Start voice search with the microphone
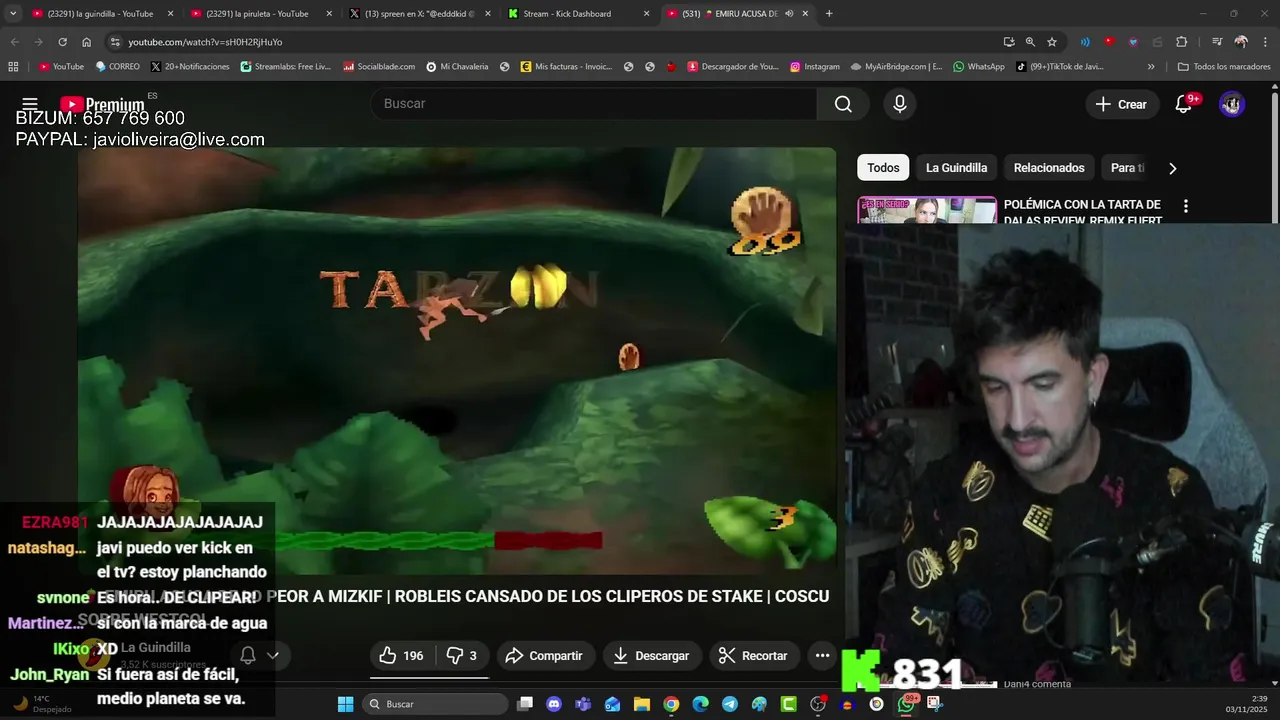This screenshot has width=1280, height=720. 900,104
